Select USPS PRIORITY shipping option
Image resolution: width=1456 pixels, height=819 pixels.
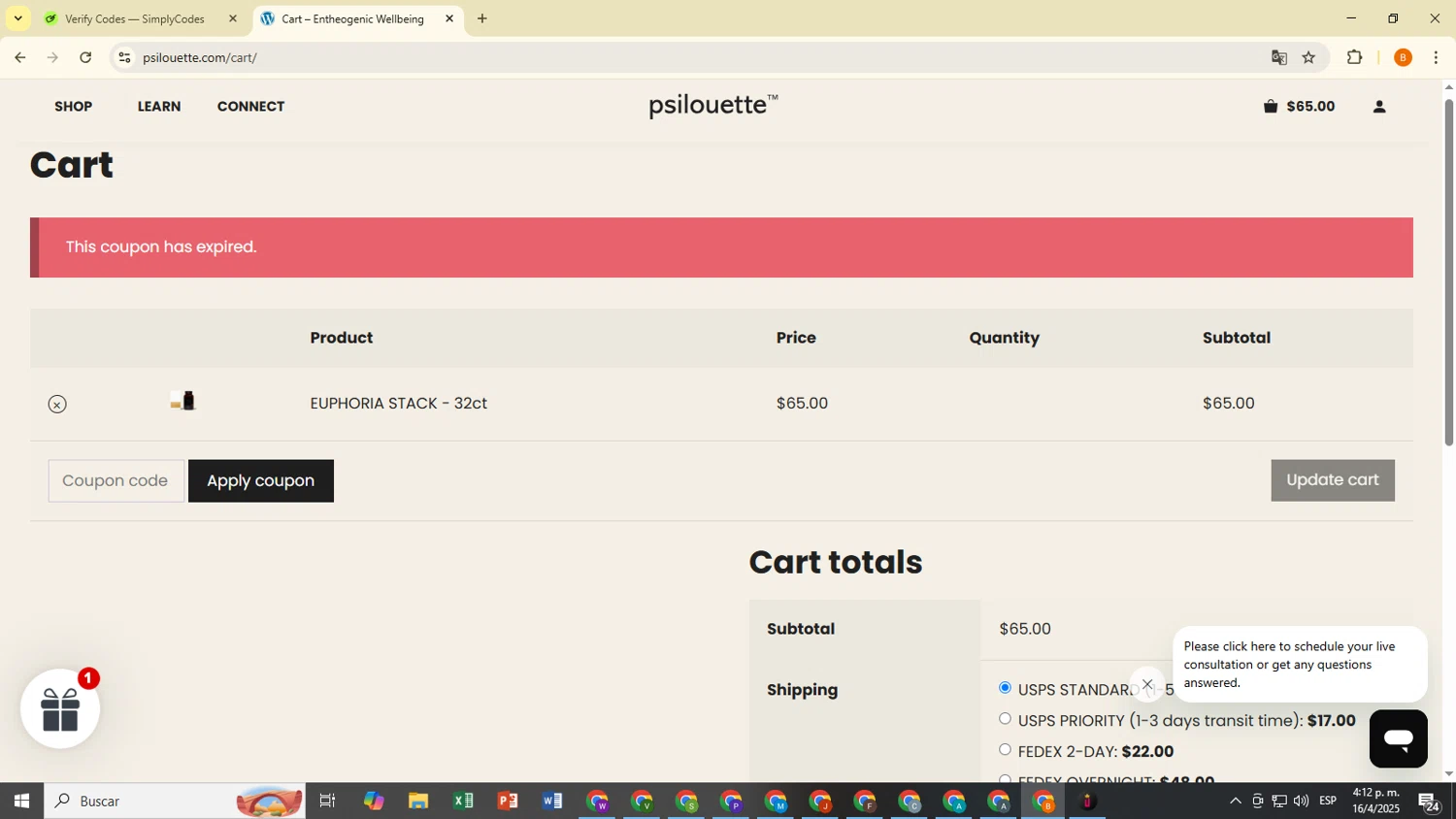click(x=1005, y=719)
